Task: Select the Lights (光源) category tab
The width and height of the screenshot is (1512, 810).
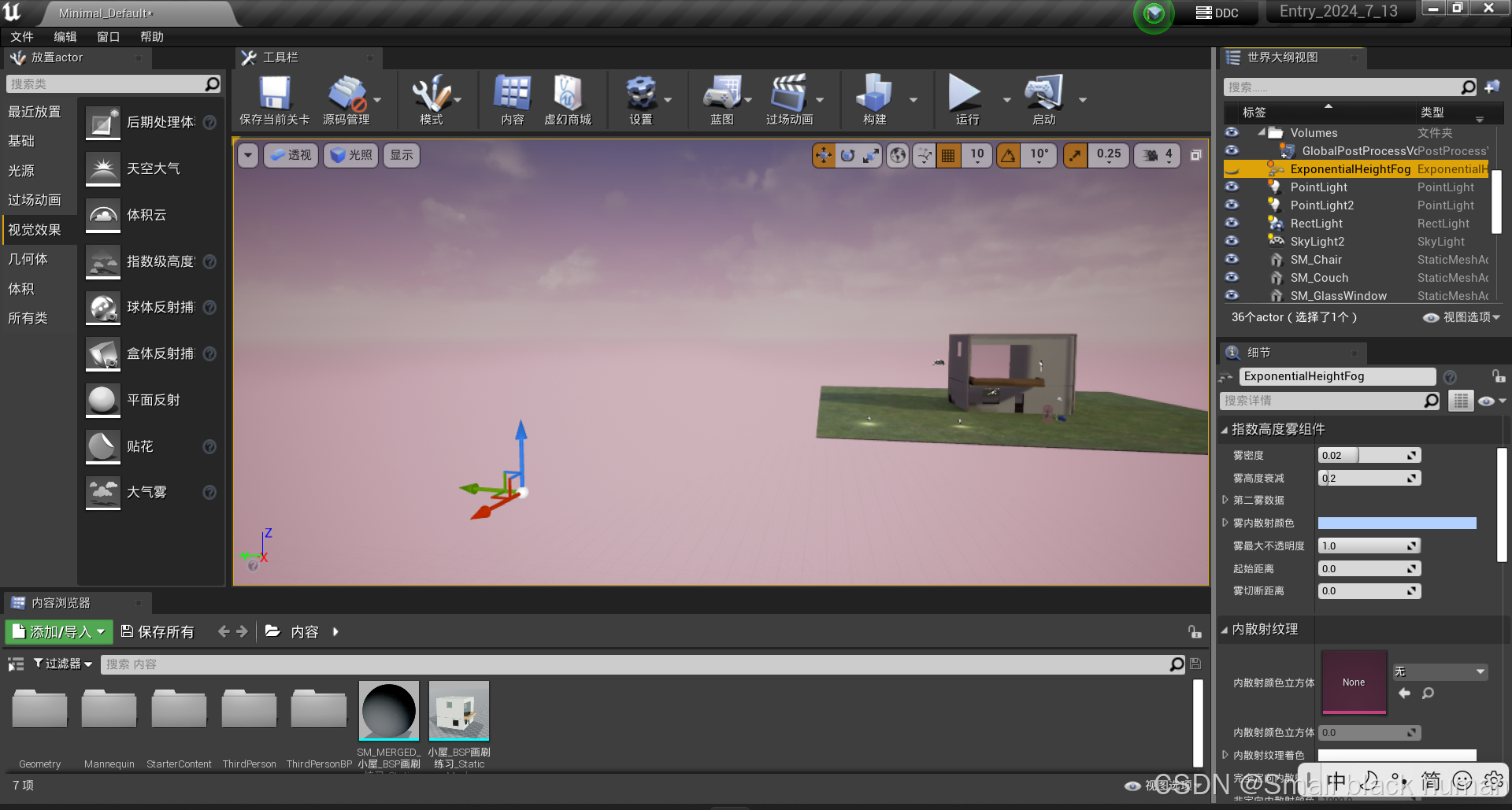Action: [x=22, y=171]
